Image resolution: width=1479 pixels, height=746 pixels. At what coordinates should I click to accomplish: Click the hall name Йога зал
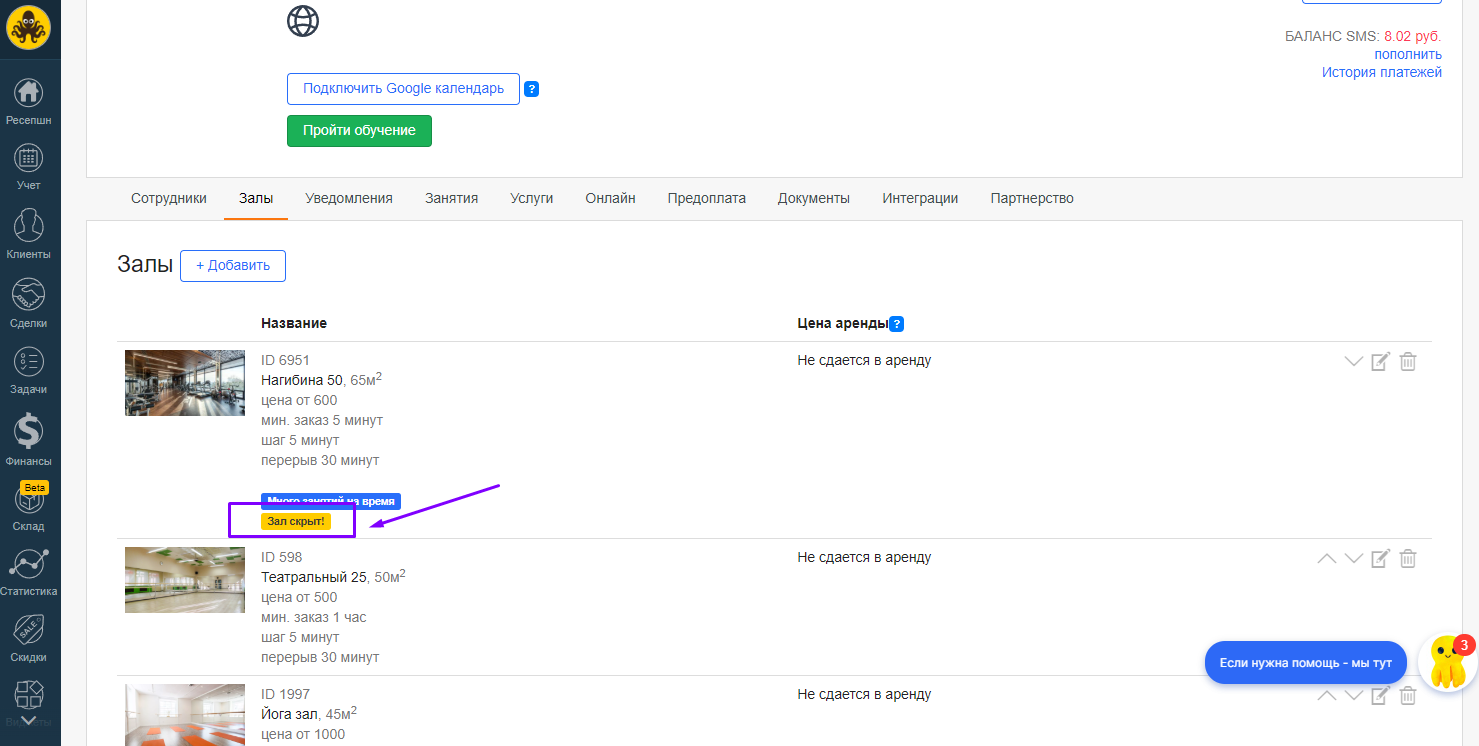coord(290,714)
